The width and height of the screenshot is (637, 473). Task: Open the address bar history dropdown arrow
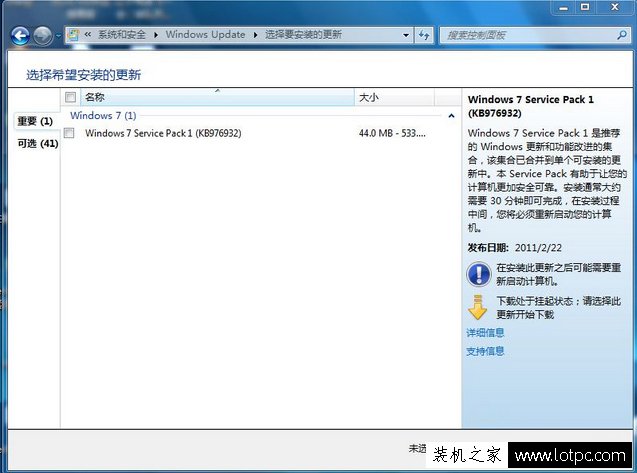tap(404, 35)
